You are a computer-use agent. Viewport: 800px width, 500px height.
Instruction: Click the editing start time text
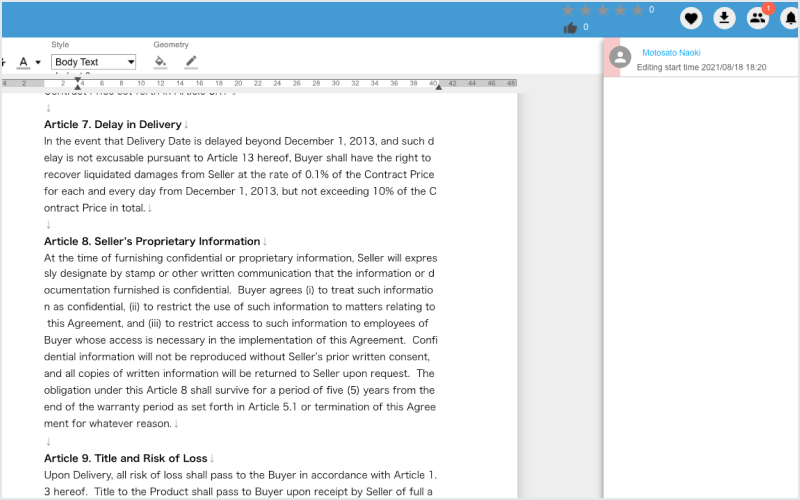tap(702, 67)
